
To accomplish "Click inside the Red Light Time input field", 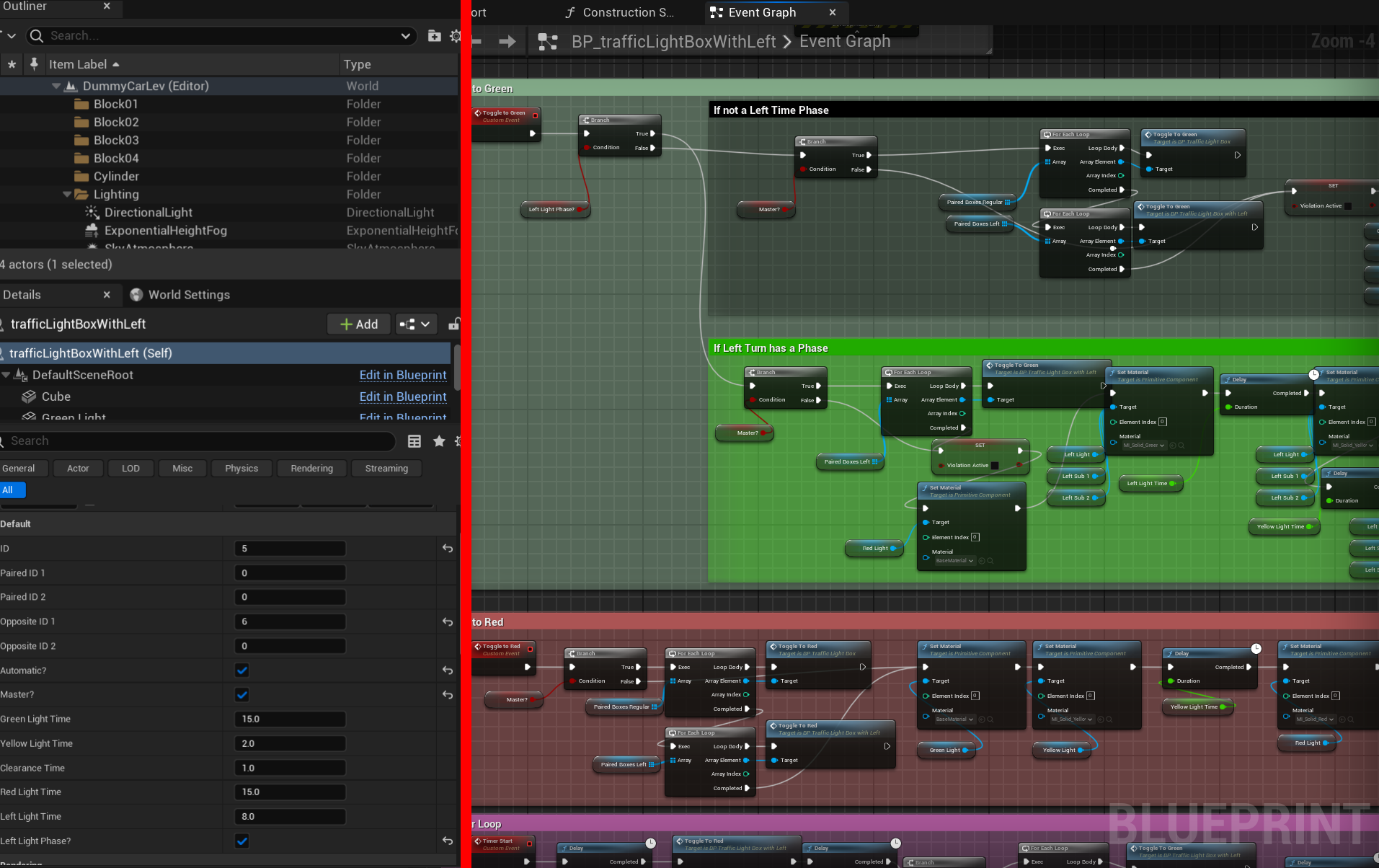I will tap(290, 792).
